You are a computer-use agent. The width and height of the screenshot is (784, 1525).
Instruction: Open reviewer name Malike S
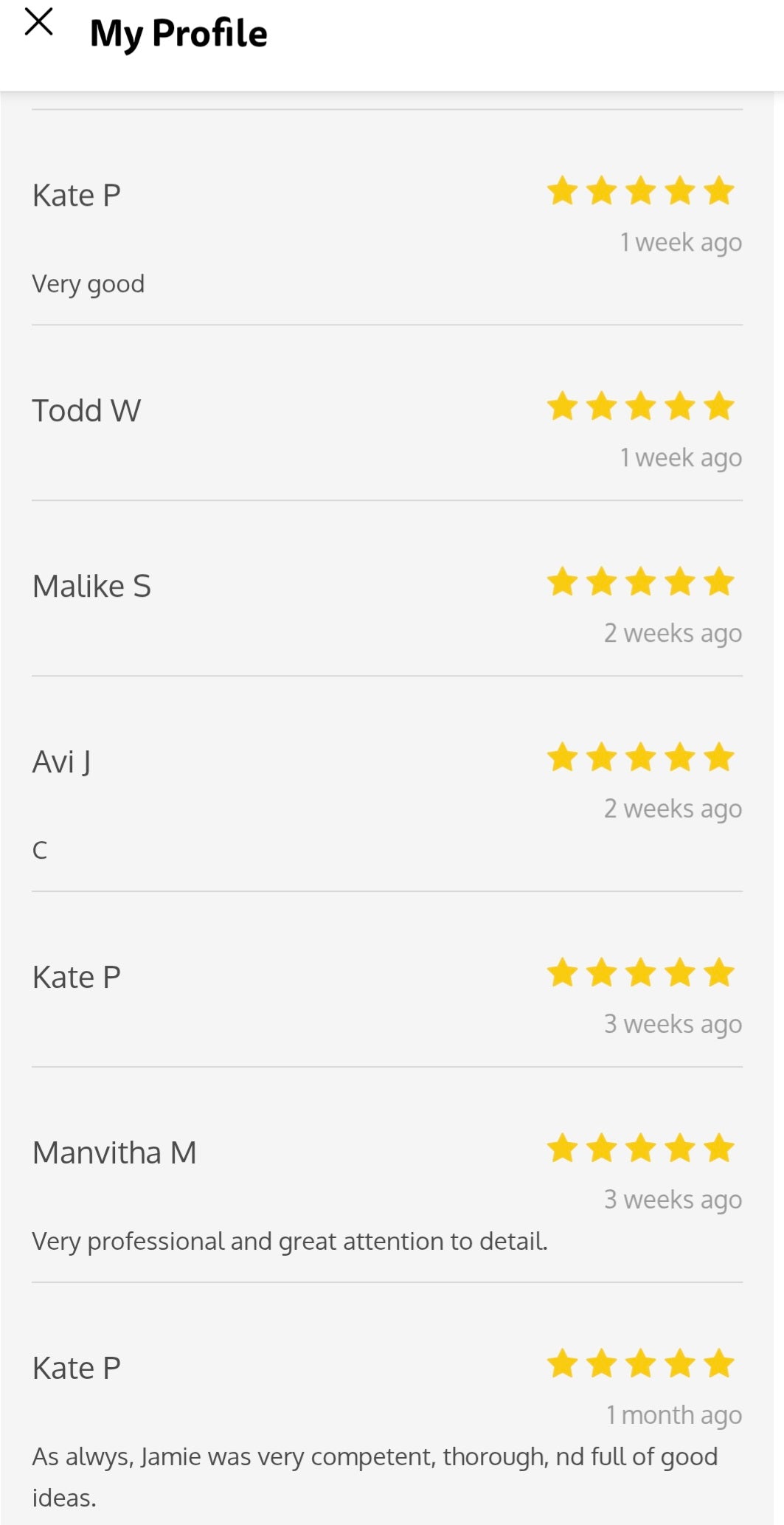(x=91, y=587)
